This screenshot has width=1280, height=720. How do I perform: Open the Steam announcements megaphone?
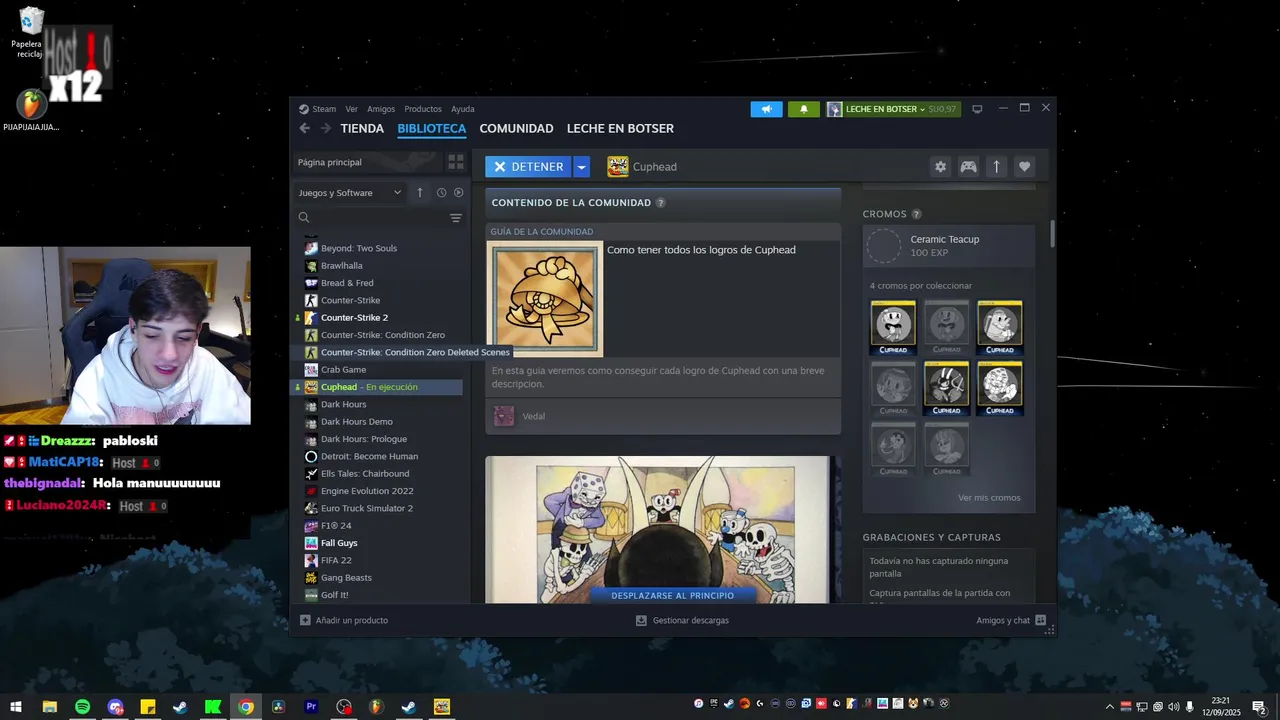click(x=767, y=109)
